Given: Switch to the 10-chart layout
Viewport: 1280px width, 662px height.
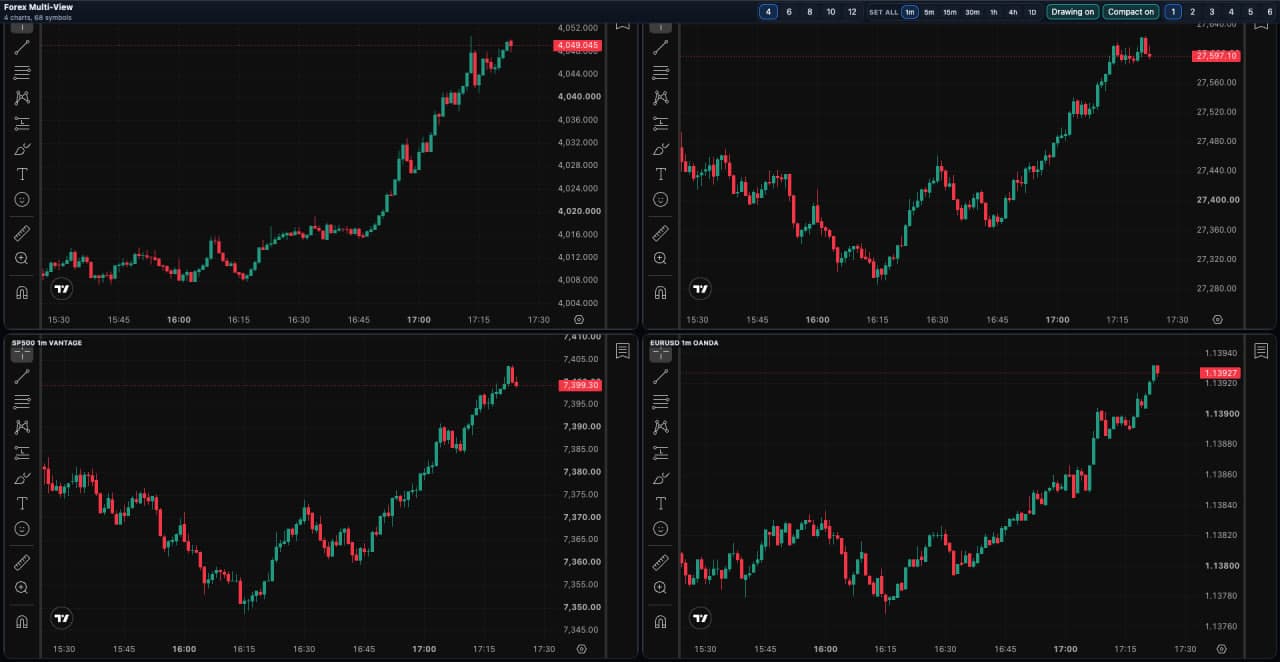Looking at the screenshot, I should click(831, 12).
